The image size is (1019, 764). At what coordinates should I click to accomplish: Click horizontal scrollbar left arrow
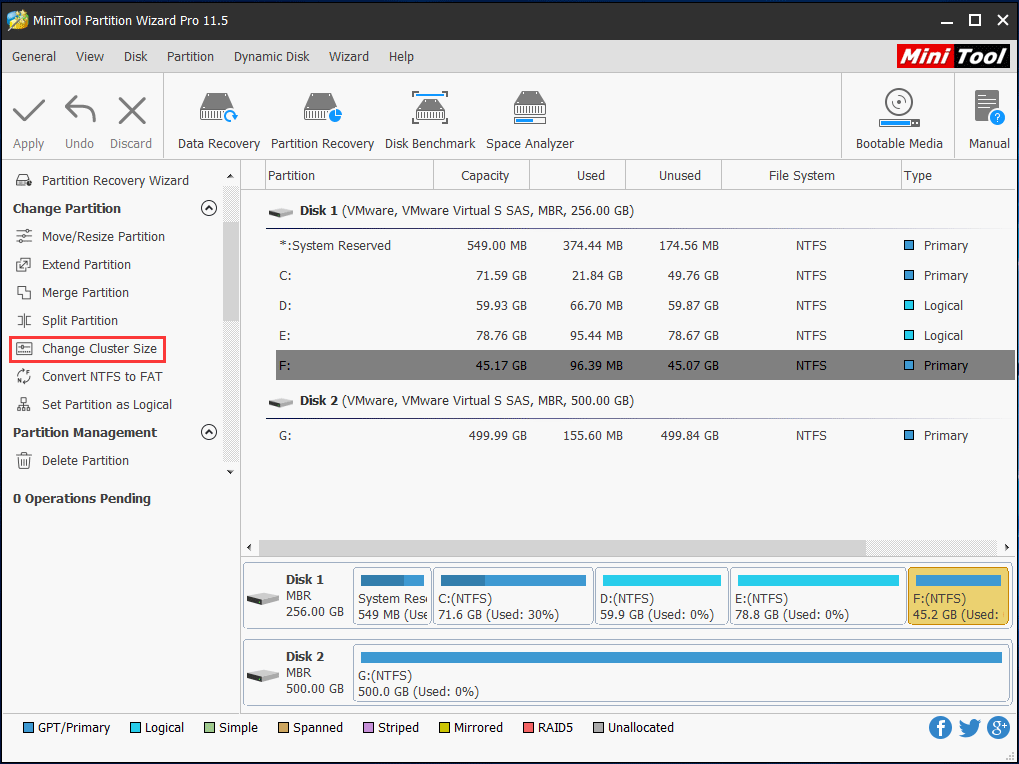[250, 548]
